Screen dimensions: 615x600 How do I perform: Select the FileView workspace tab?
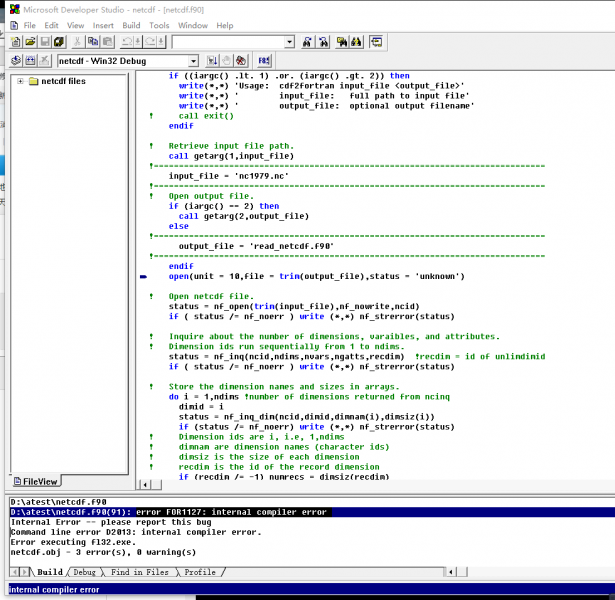point(35,481)
